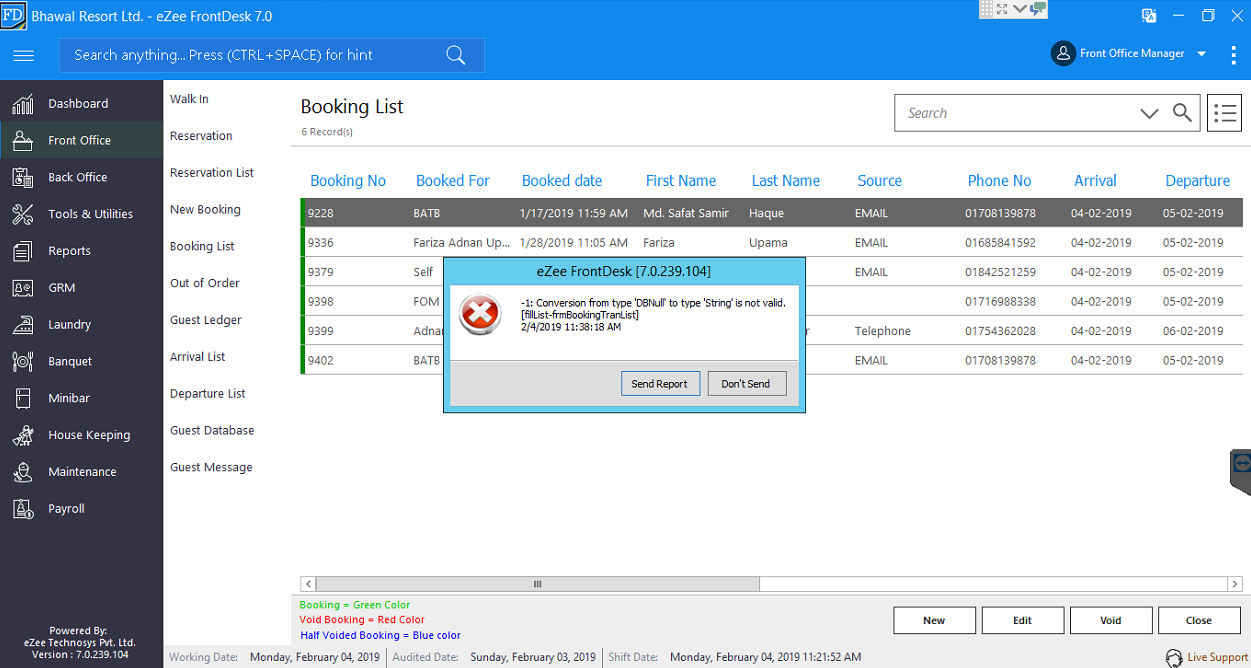Click the House Keeping icon
The width and height of the screenshot is (1251, 668).
pyautogui.click(x=23, y=435)
